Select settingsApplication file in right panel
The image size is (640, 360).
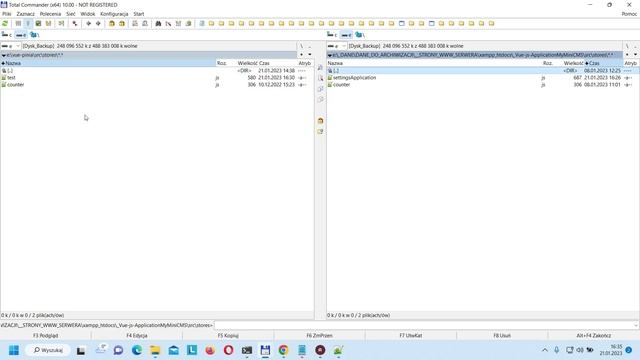pos(354,78)
